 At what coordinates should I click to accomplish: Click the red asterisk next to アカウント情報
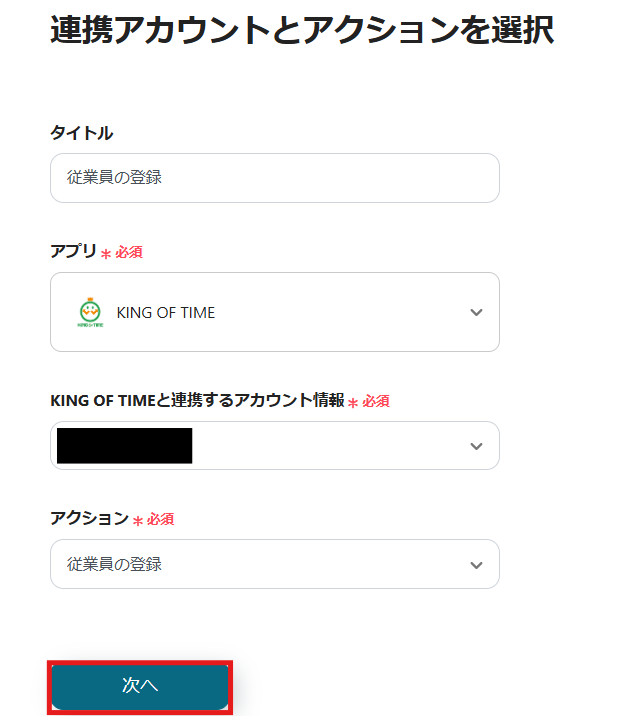click(353, 402)
